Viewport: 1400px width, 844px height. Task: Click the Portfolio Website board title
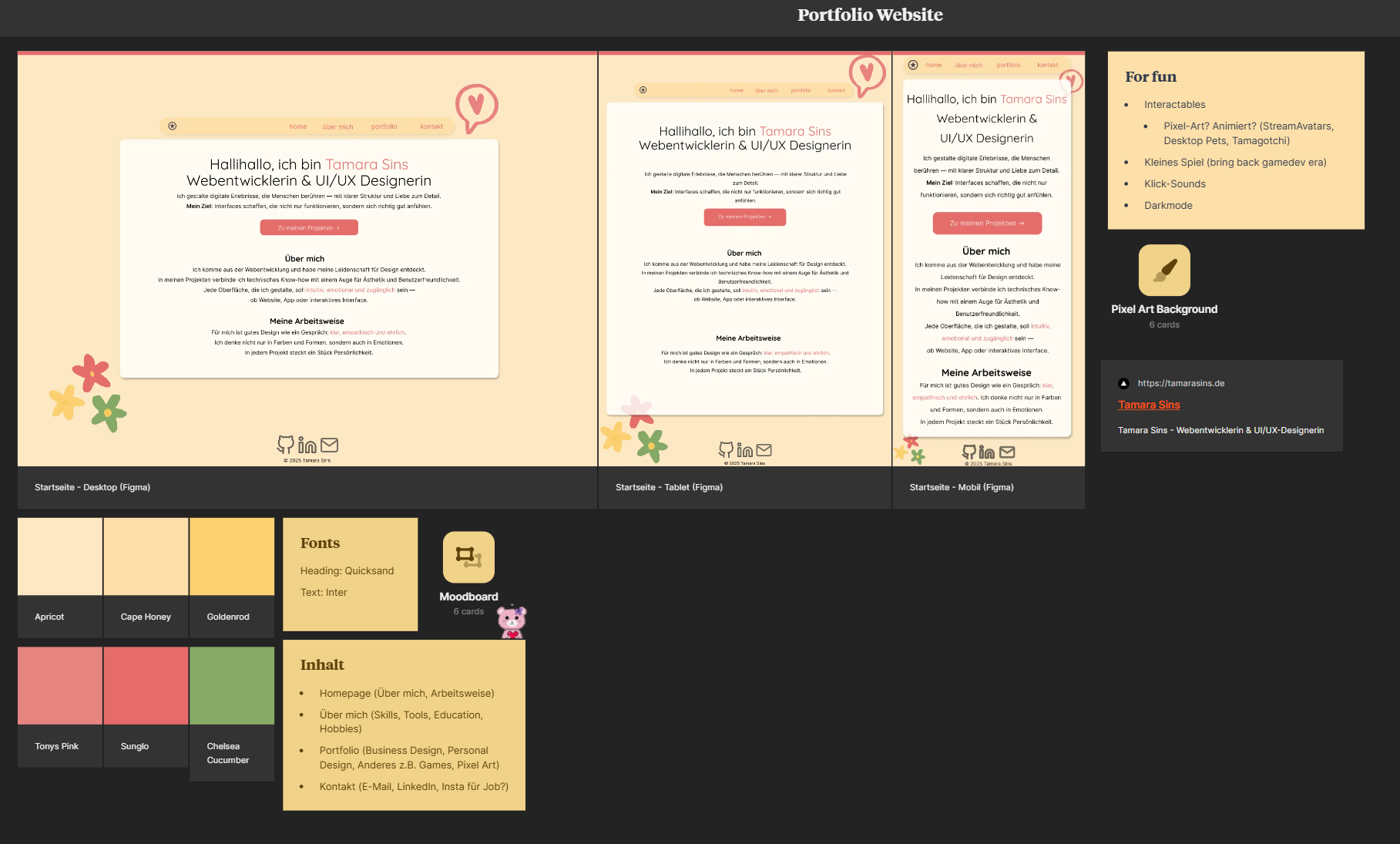pyautogui.click(x=869, y=15)
